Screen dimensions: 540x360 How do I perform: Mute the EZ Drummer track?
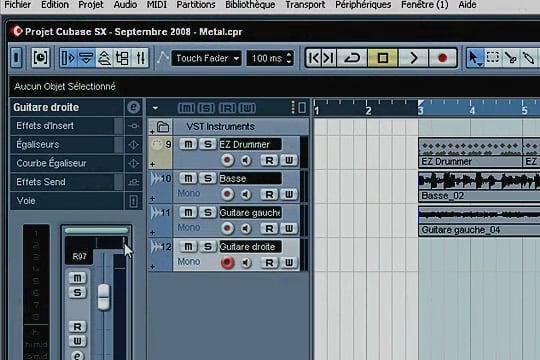coord(188,144)
